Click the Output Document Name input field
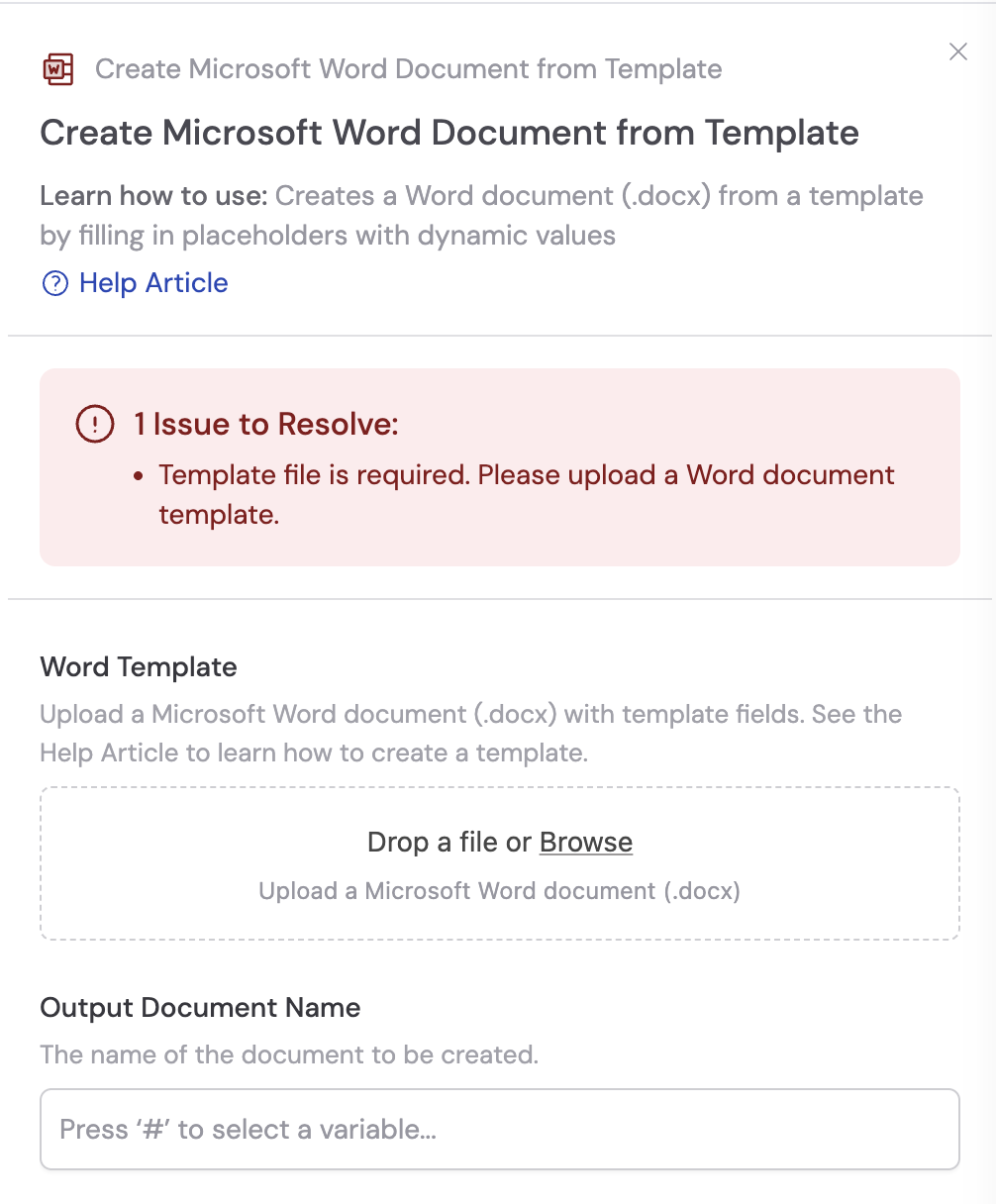Image resolution: width=996 pixels, height=1204 pixels. [499, 1129]
